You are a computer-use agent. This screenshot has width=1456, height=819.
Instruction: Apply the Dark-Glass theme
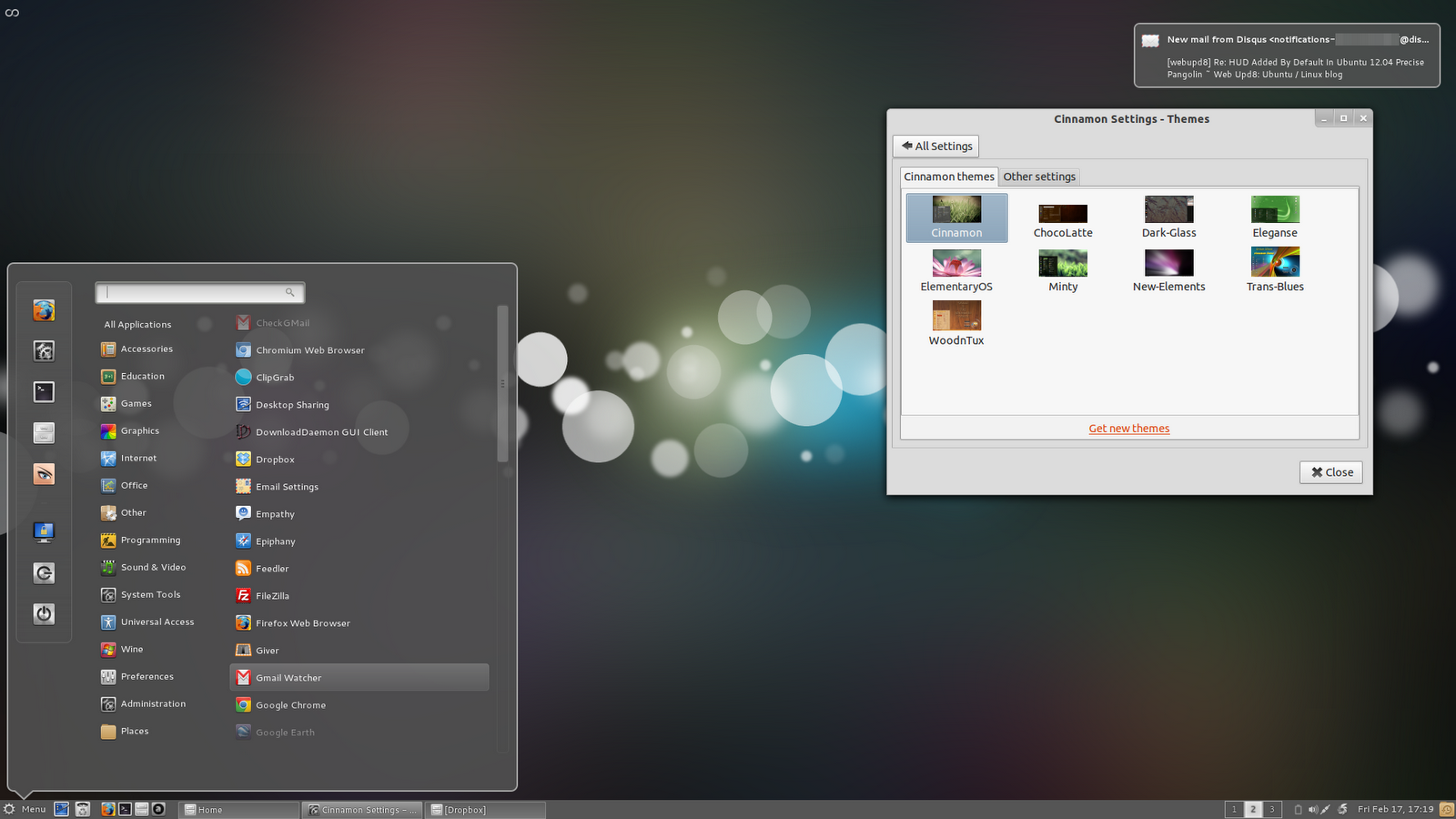(1168, 208)
